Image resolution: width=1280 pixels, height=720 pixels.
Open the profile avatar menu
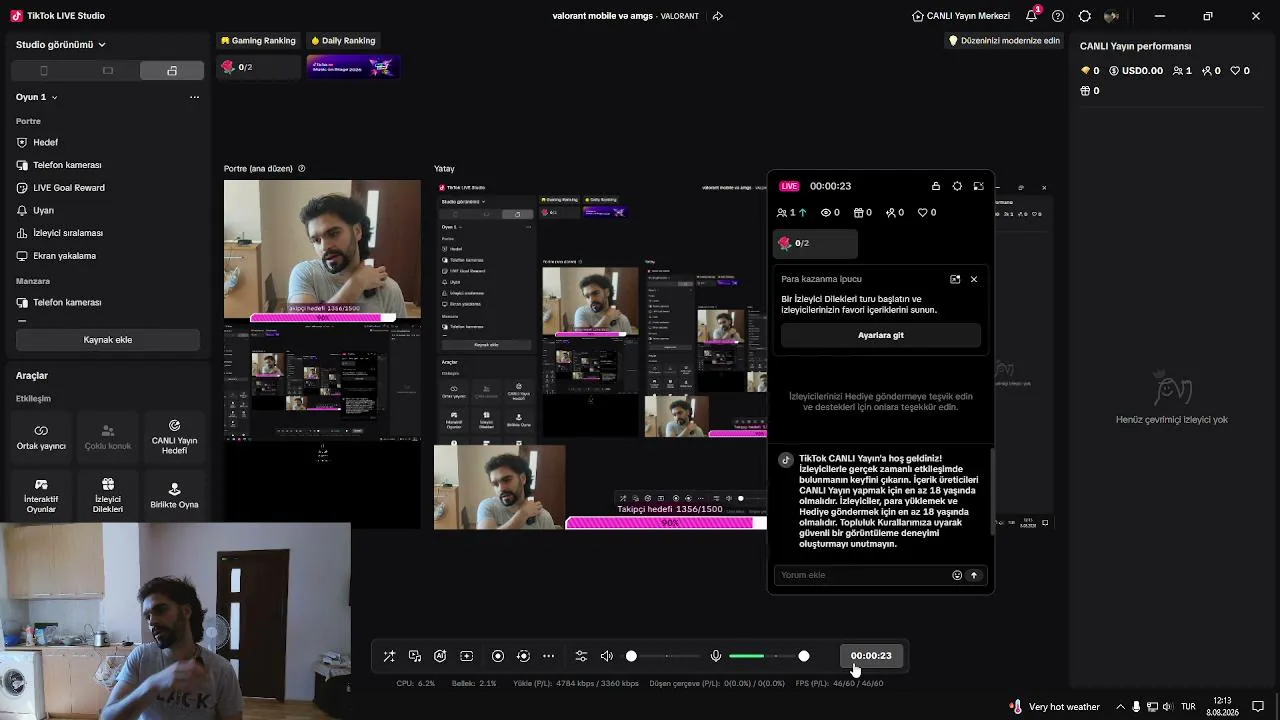pyautogui.click(x=1111, y=16)
